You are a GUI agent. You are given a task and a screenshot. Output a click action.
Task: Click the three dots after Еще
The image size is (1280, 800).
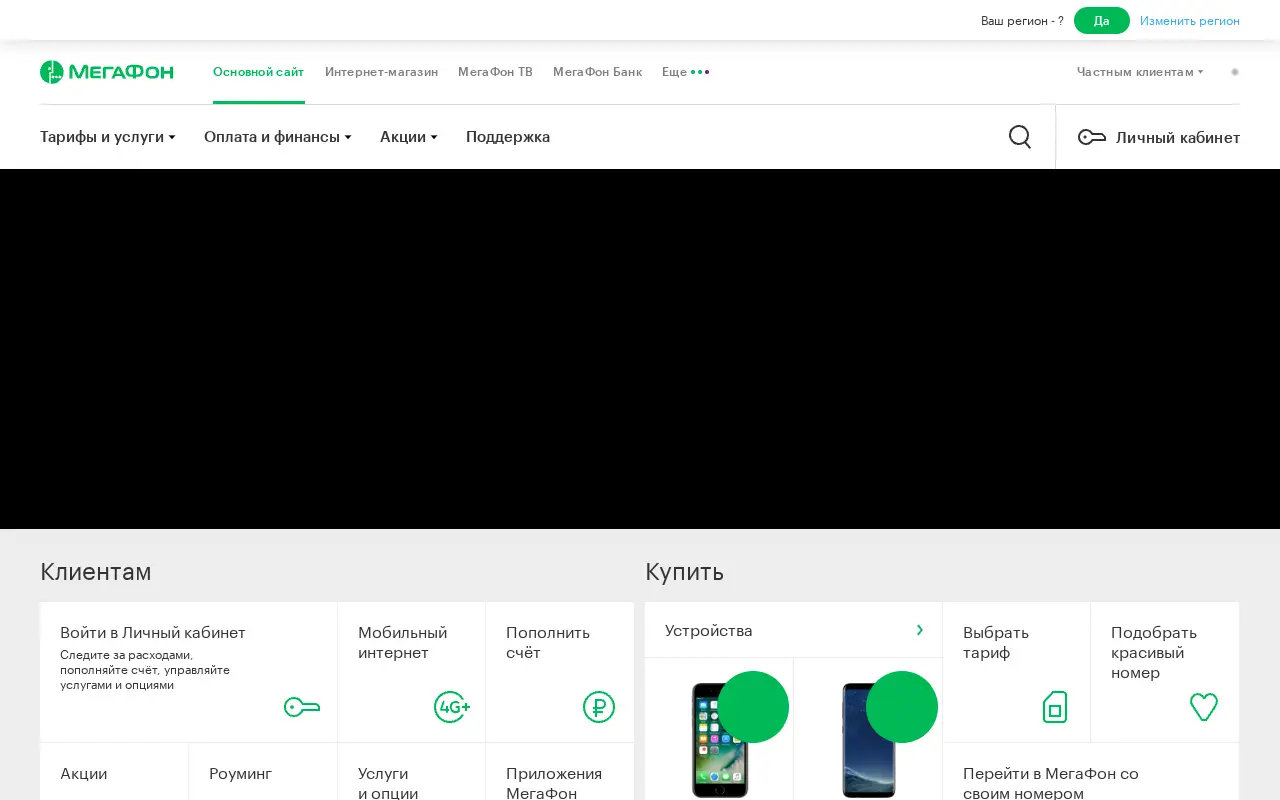coord(700,72)
